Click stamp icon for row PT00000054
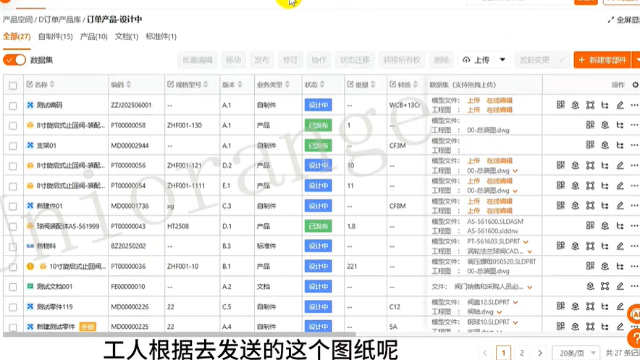Viewport: 640px width, 360px height. point(575,185)
